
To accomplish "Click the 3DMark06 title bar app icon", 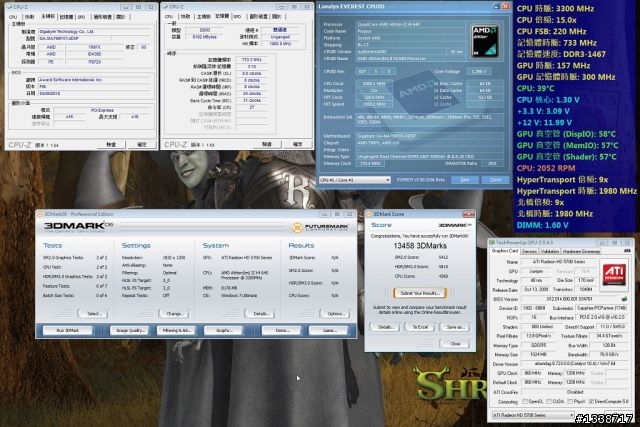I will pos(40,214).
